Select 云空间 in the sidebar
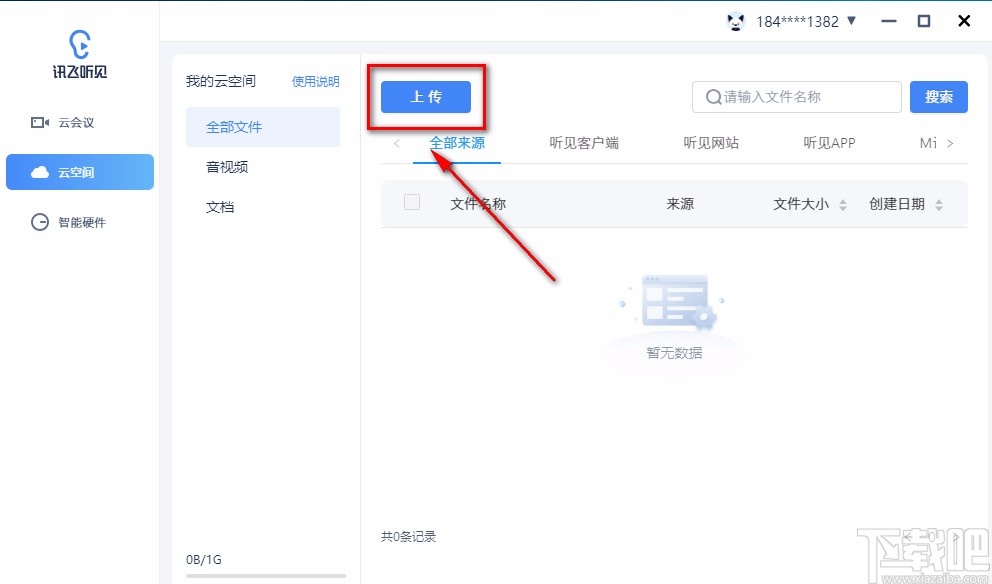The width and height of the screenshot is (992, 584). 80,172
